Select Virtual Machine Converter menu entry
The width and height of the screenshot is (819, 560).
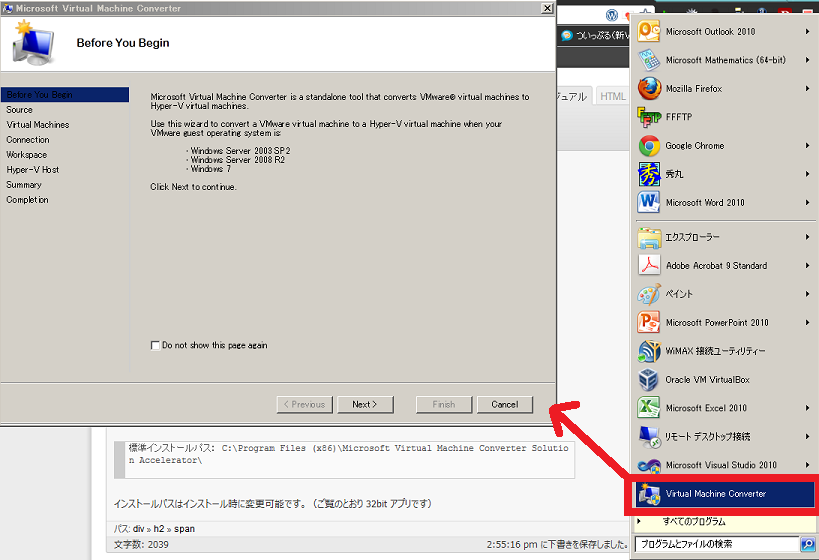[715, 494]
